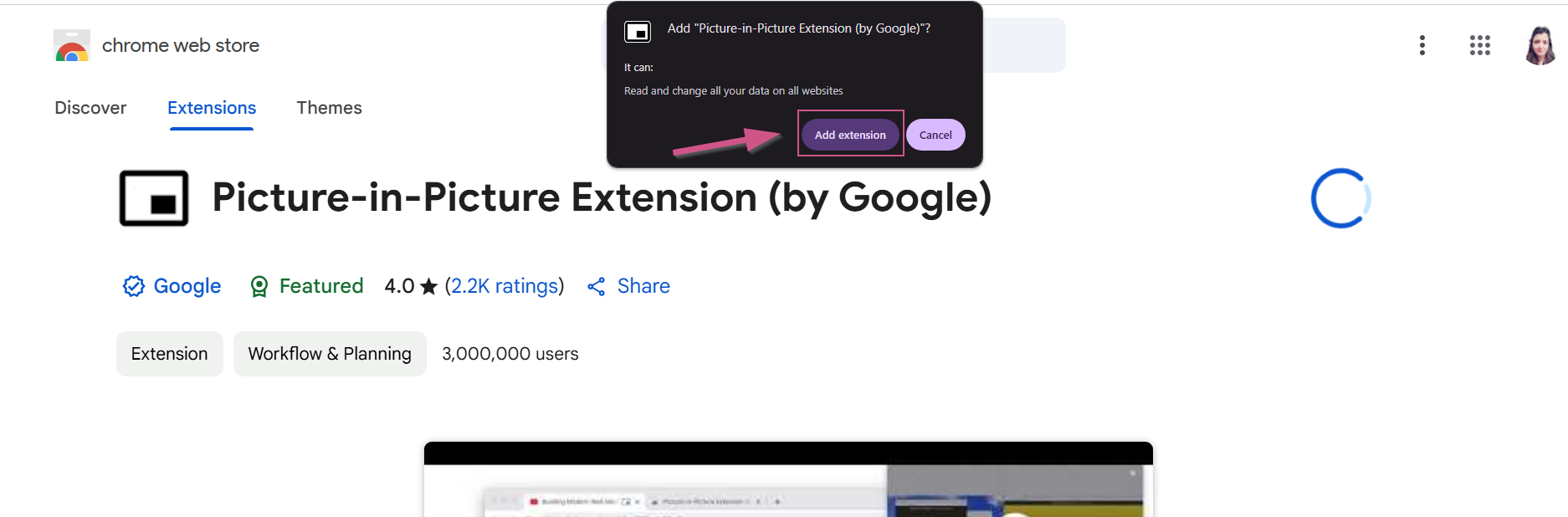Viewport: 1568px width, 517px height.
Task: Open the user profile avatar
Action: tap(1540, 45)
